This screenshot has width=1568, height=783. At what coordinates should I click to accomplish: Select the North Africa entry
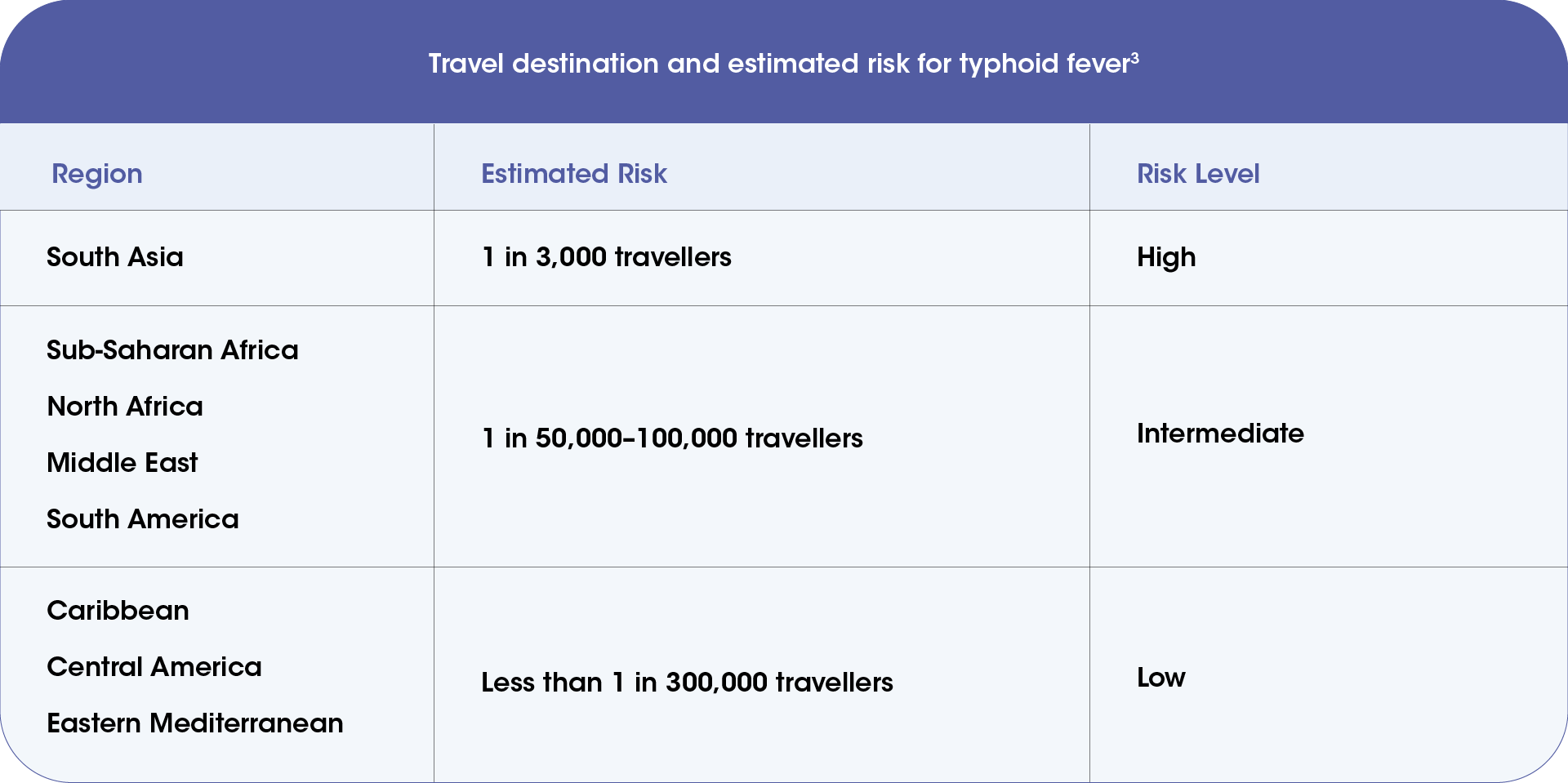tap(125, 407)
